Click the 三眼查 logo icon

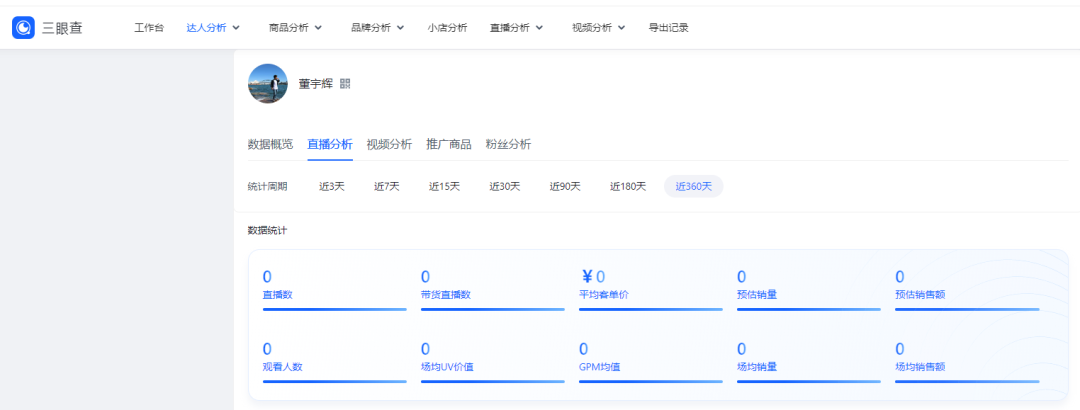point(23,28)
